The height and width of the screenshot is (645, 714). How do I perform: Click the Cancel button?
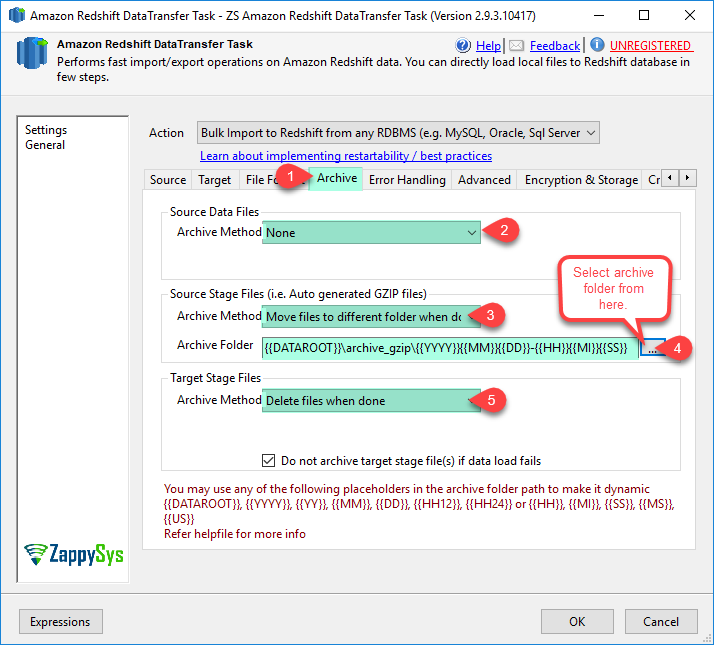tap(661, 621)
